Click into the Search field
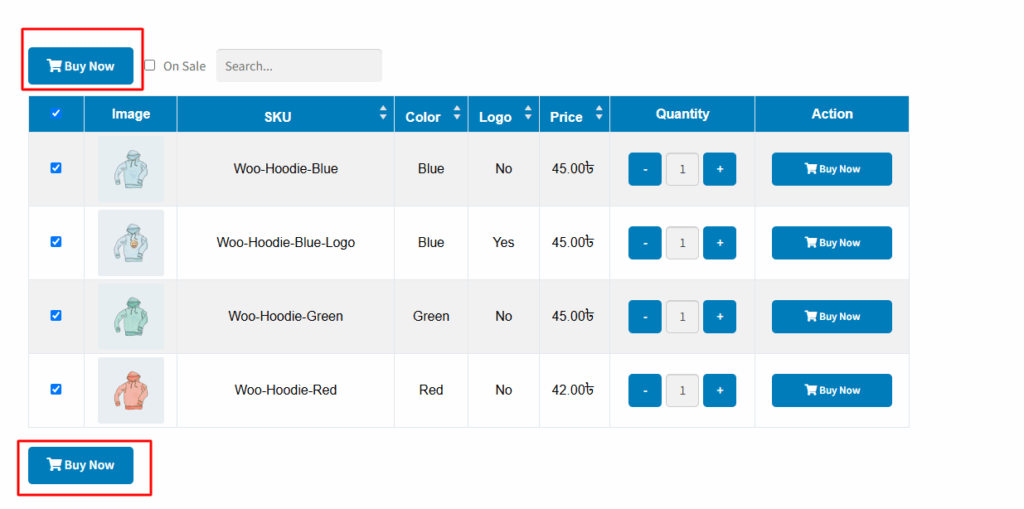The height and width of the screenshot is (509, 1024). tap(299, 66)
